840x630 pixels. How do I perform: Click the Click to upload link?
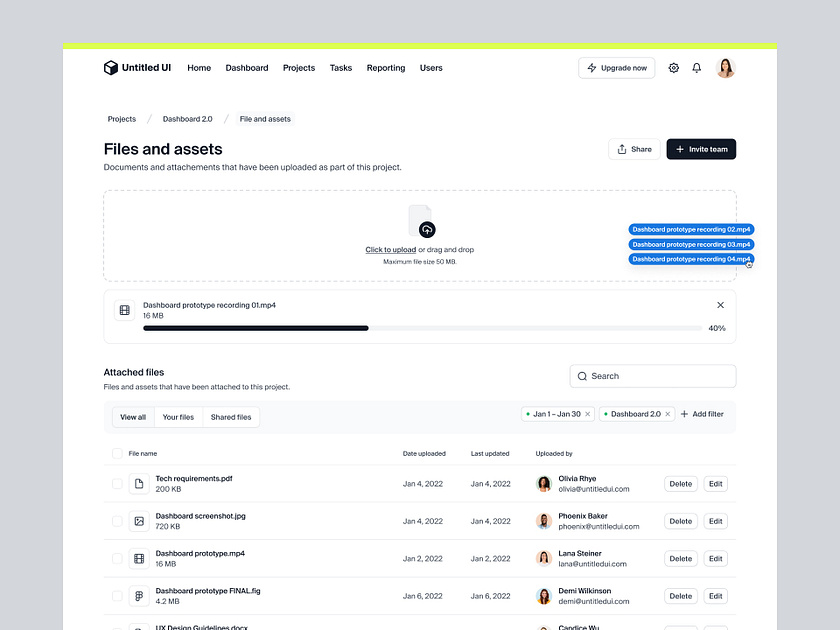coord(390,249)
